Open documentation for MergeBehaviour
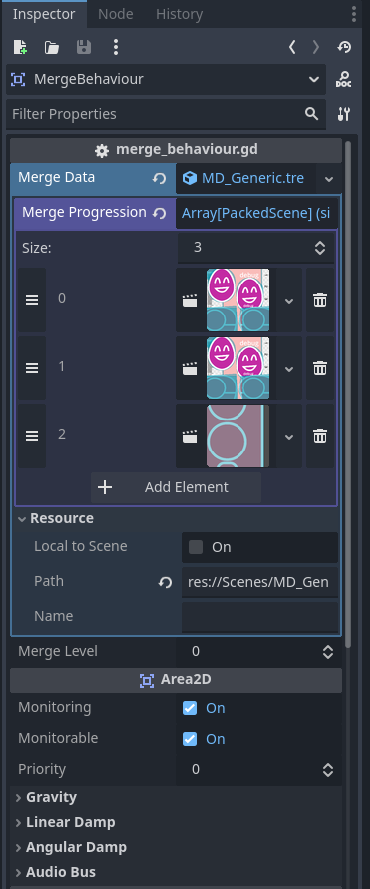Viewport: 370px width, 889px height. 343,79
